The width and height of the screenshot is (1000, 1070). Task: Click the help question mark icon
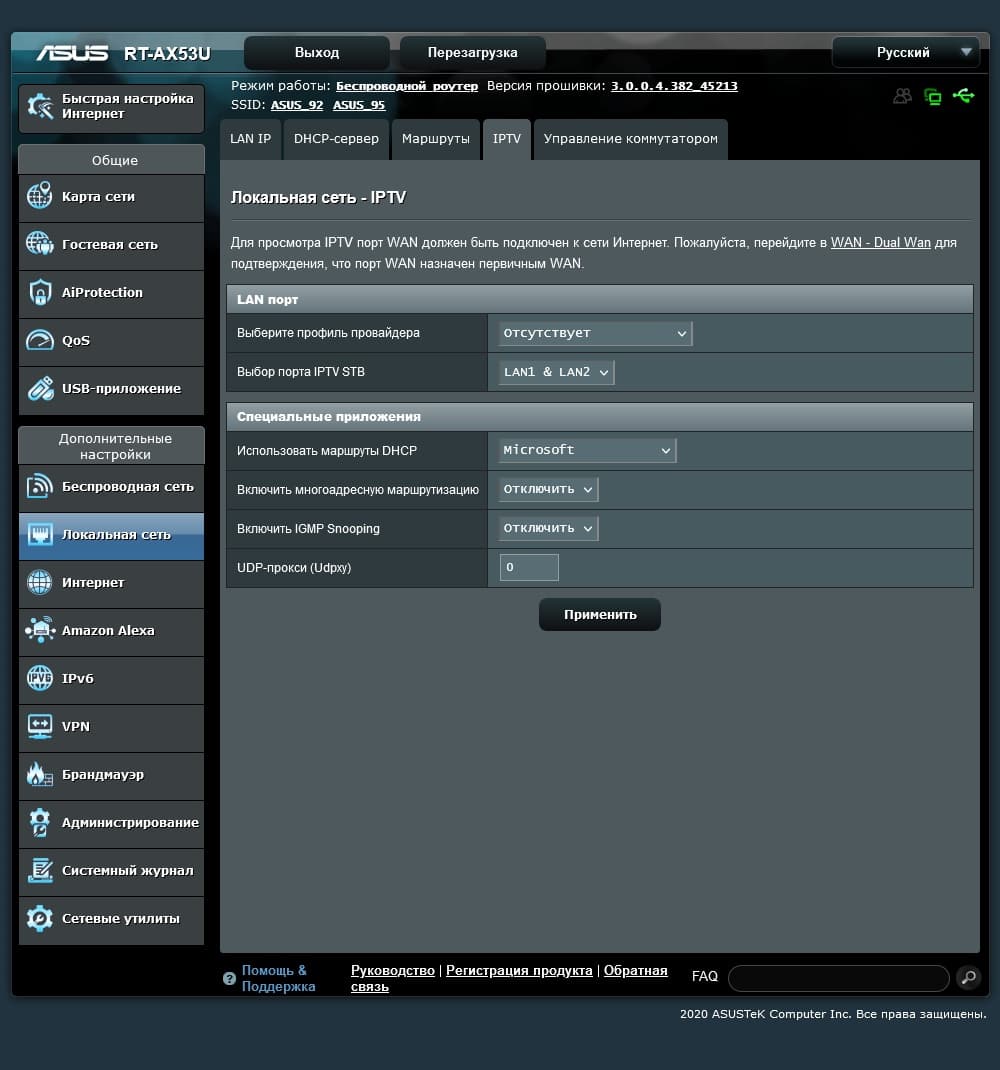[x=229, y=978]
